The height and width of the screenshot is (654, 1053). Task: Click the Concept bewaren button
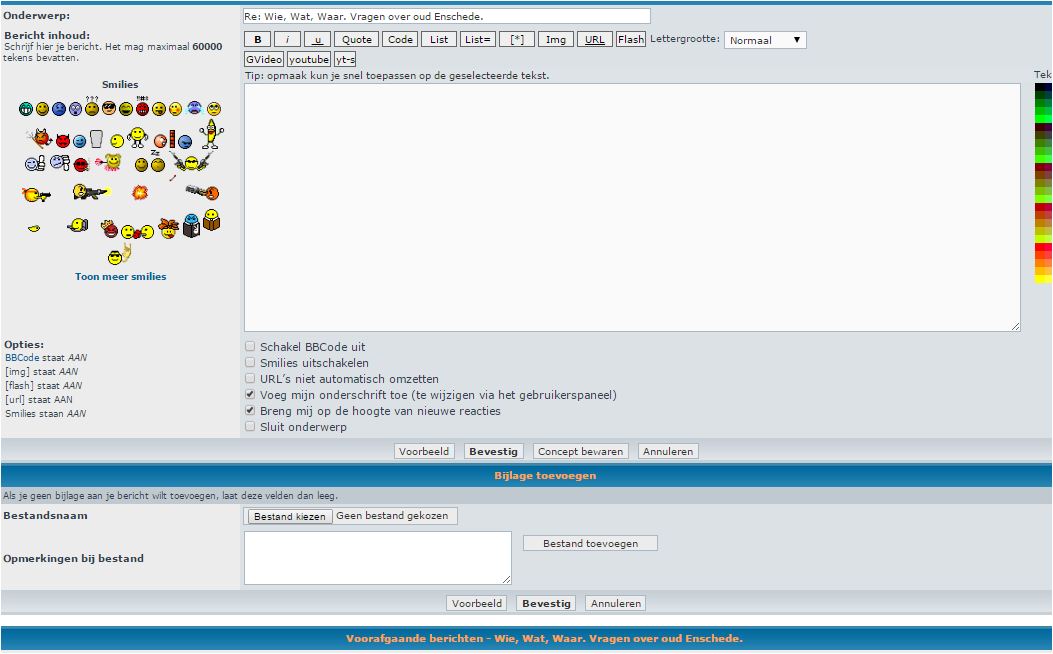[580, 451]
